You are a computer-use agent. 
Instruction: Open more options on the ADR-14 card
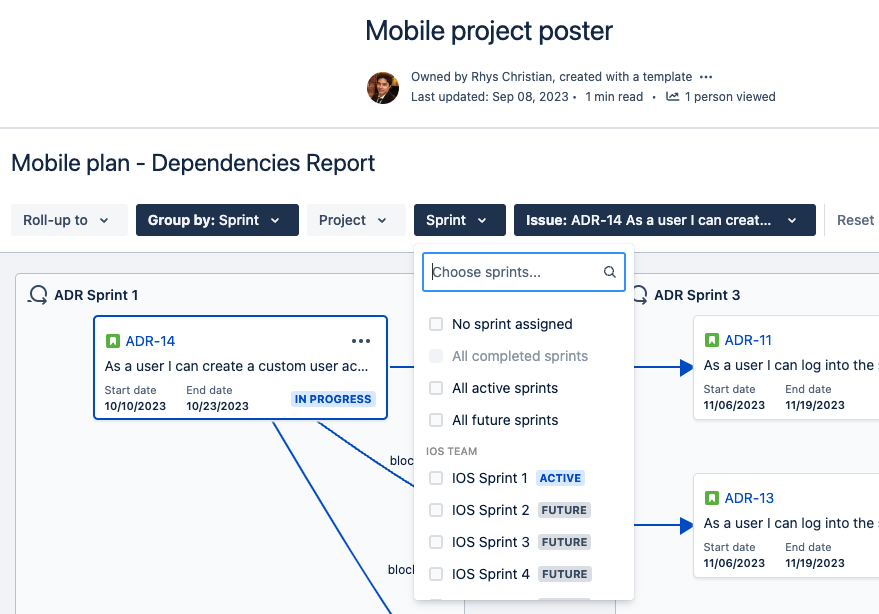pyautogui.click(x=360, y=340)
